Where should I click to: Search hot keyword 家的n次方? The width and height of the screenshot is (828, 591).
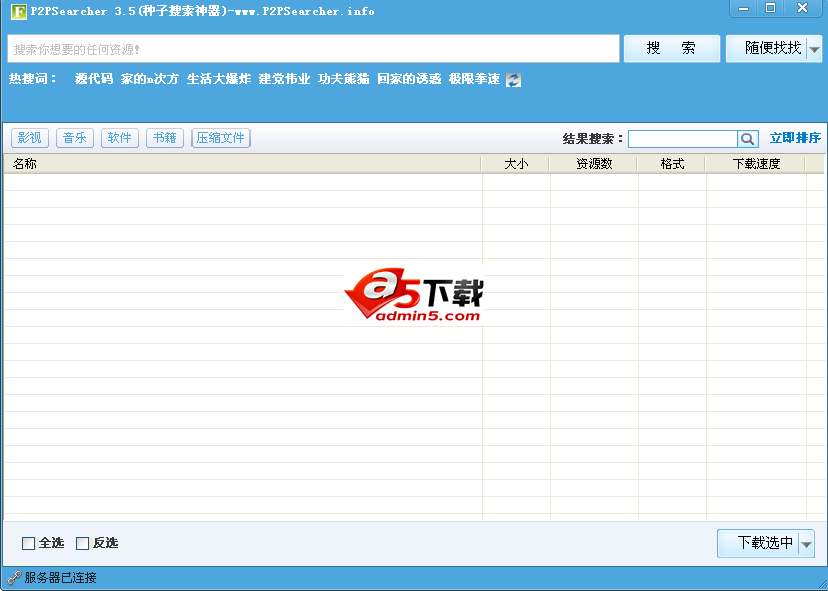(x=149, y=79)
